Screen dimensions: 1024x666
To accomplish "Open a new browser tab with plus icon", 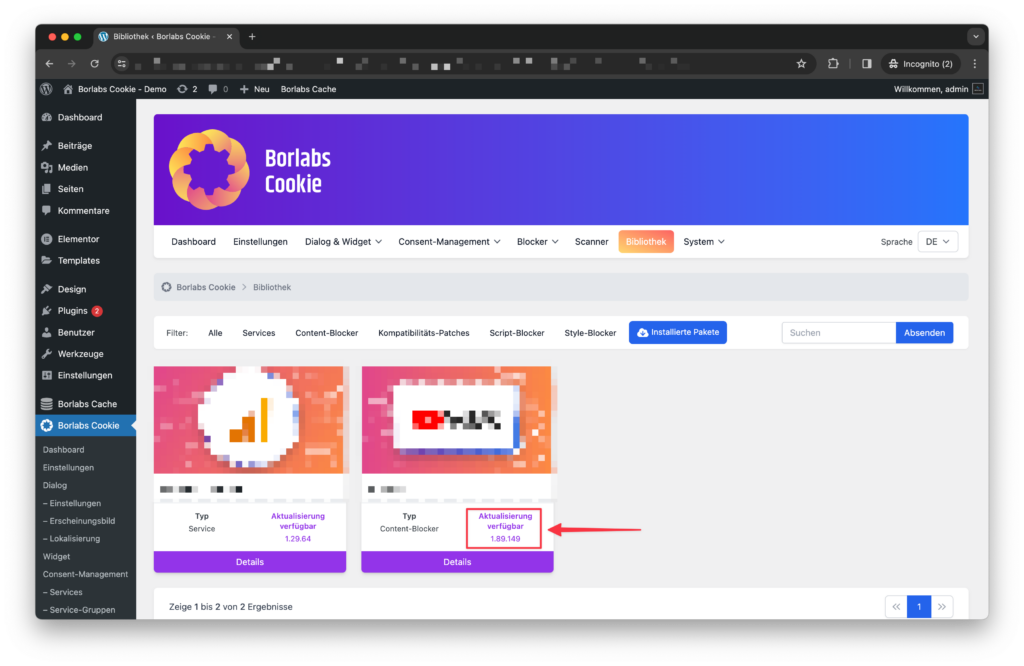I will coord(252,37).
